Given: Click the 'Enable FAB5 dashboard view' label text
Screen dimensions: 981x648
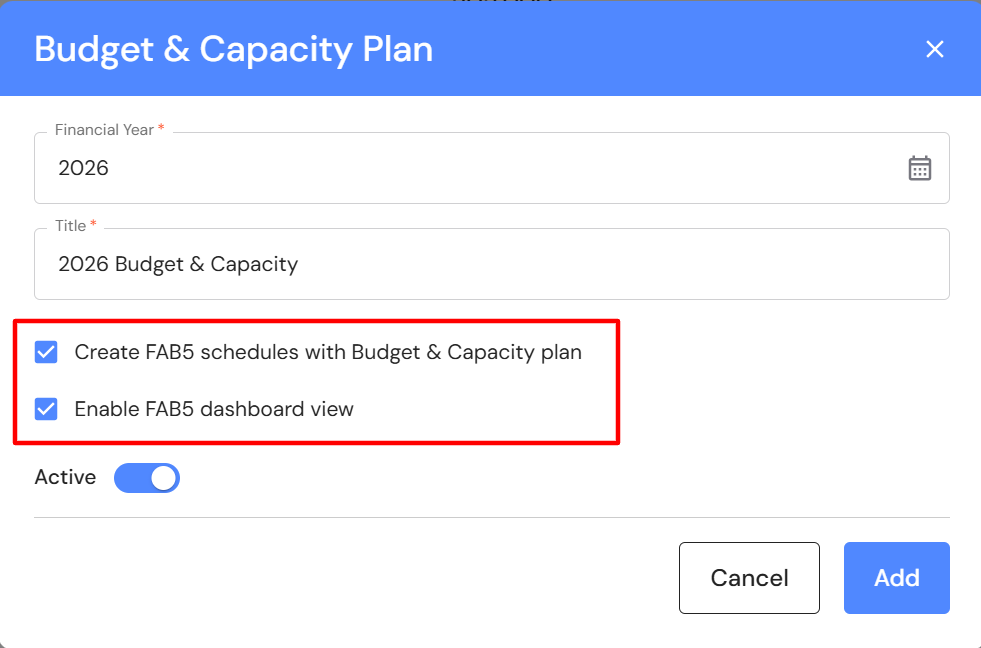Looking at the screenshot, I should pyautogui.click(x=214, y=409).
